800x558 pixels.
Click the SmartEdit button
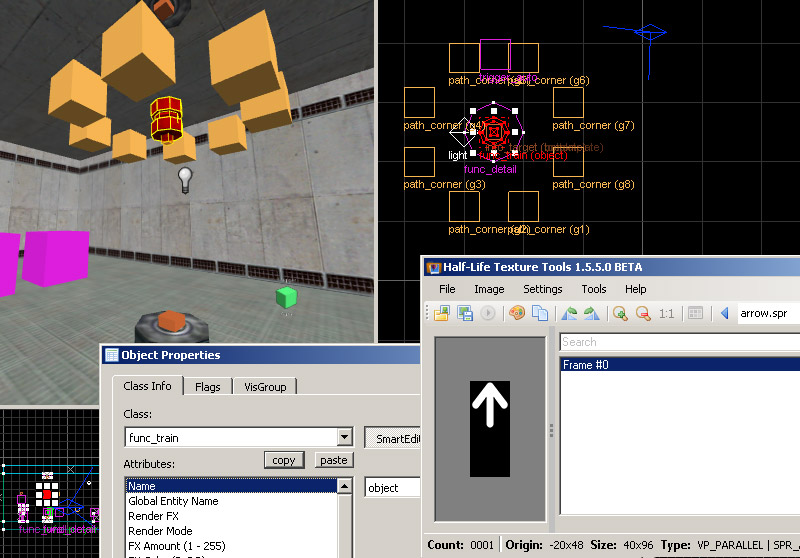[393, 439]
